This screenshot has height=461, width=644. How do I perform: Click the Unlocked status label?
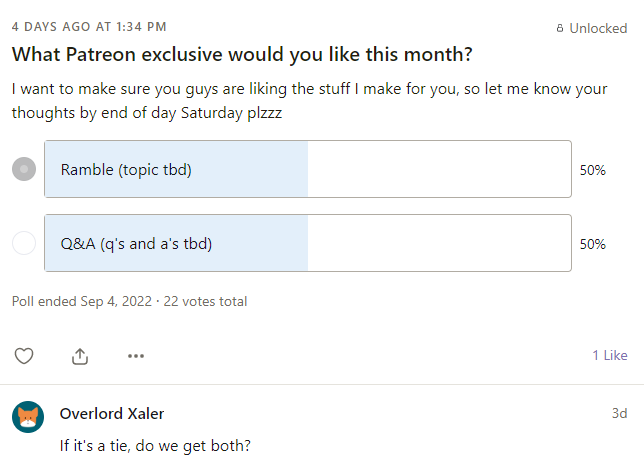[598, 29]
